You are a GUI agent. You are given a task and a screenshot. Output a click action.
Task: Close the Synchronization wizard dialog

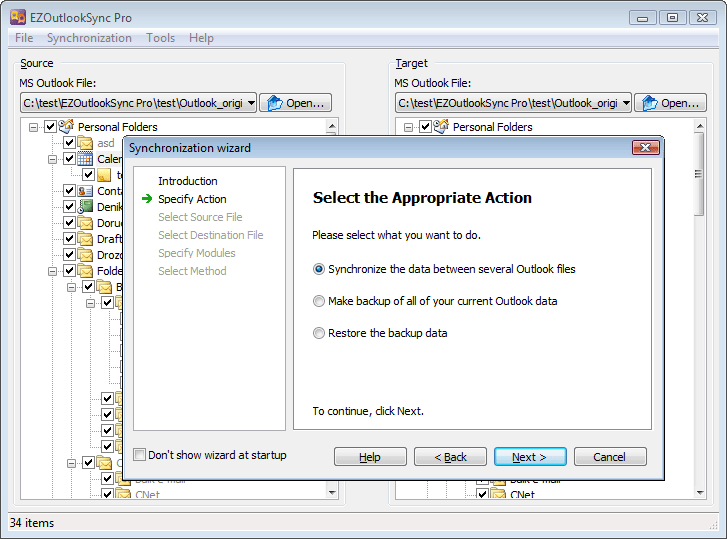pyautogui.click(x=645, y=147)
